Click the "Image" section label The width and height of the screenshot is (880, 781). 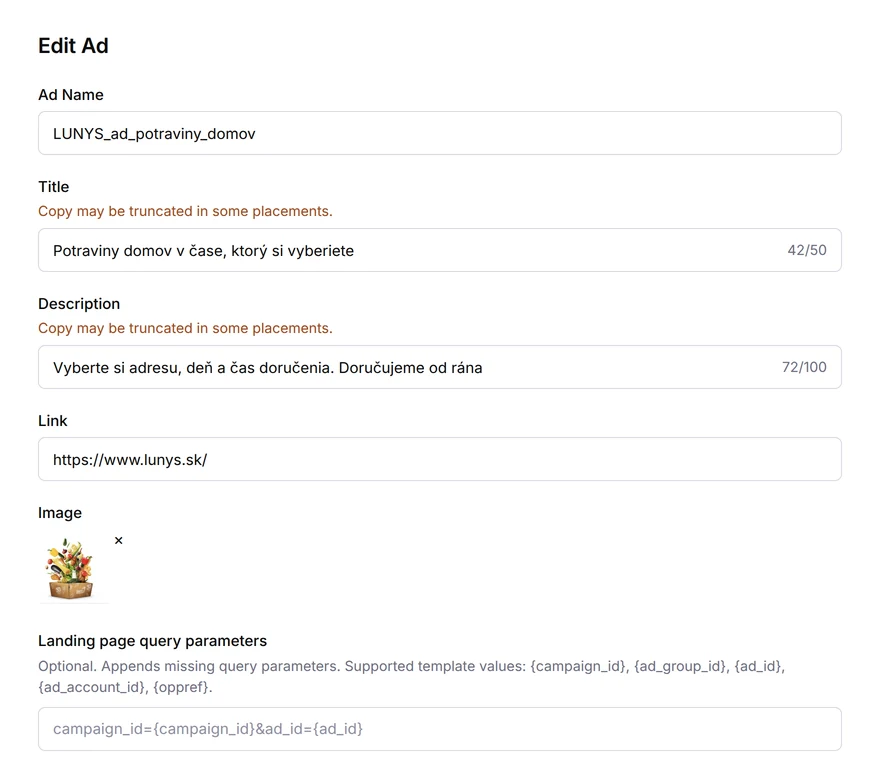60,513
